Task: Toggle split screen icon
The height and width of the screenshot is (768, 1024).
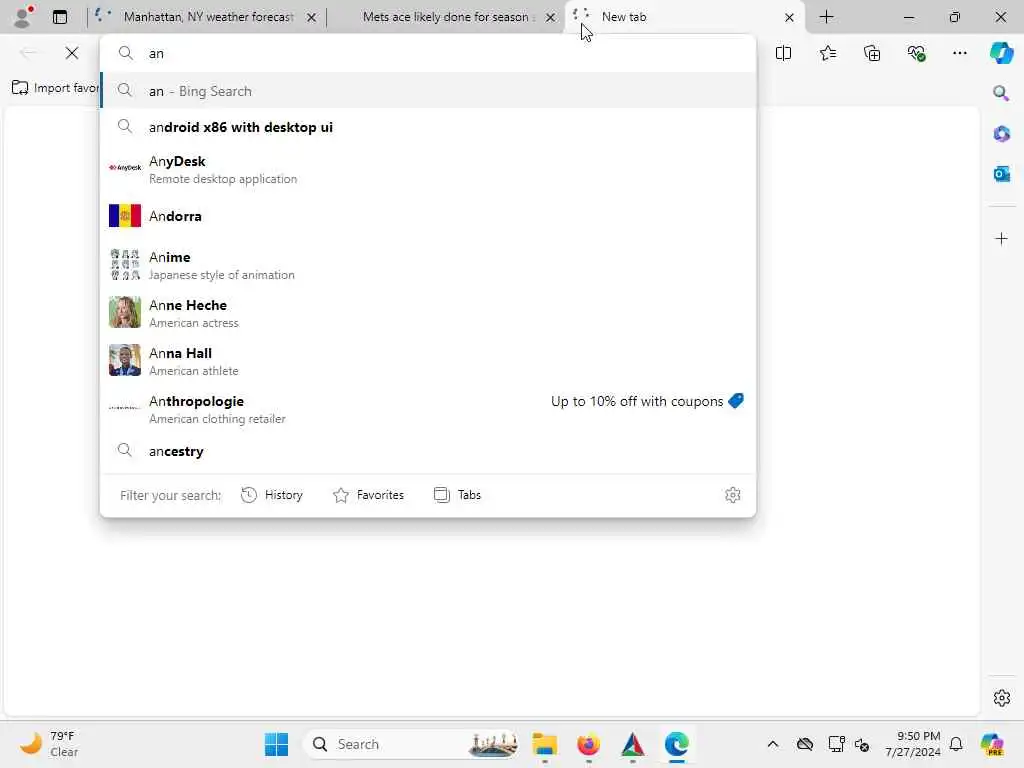Action: (x=783, y=53)
